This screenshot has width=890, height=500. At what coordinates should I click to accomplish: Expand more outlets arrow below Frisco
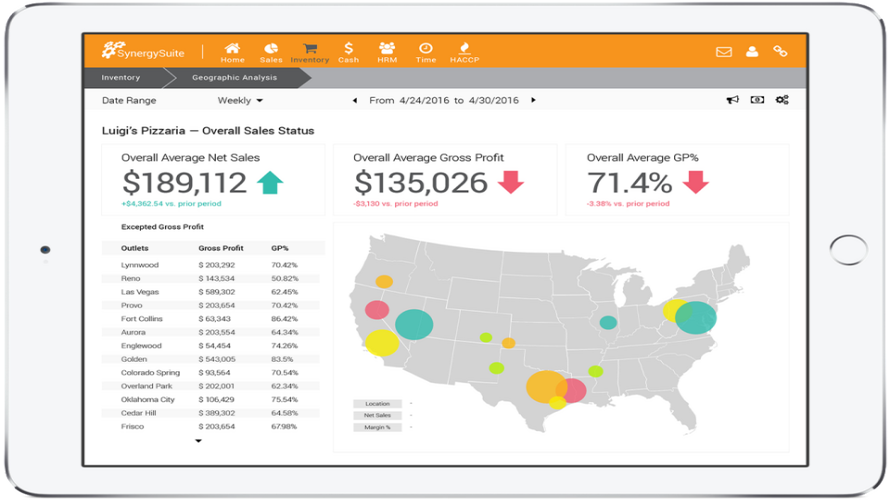click(198, 441)
